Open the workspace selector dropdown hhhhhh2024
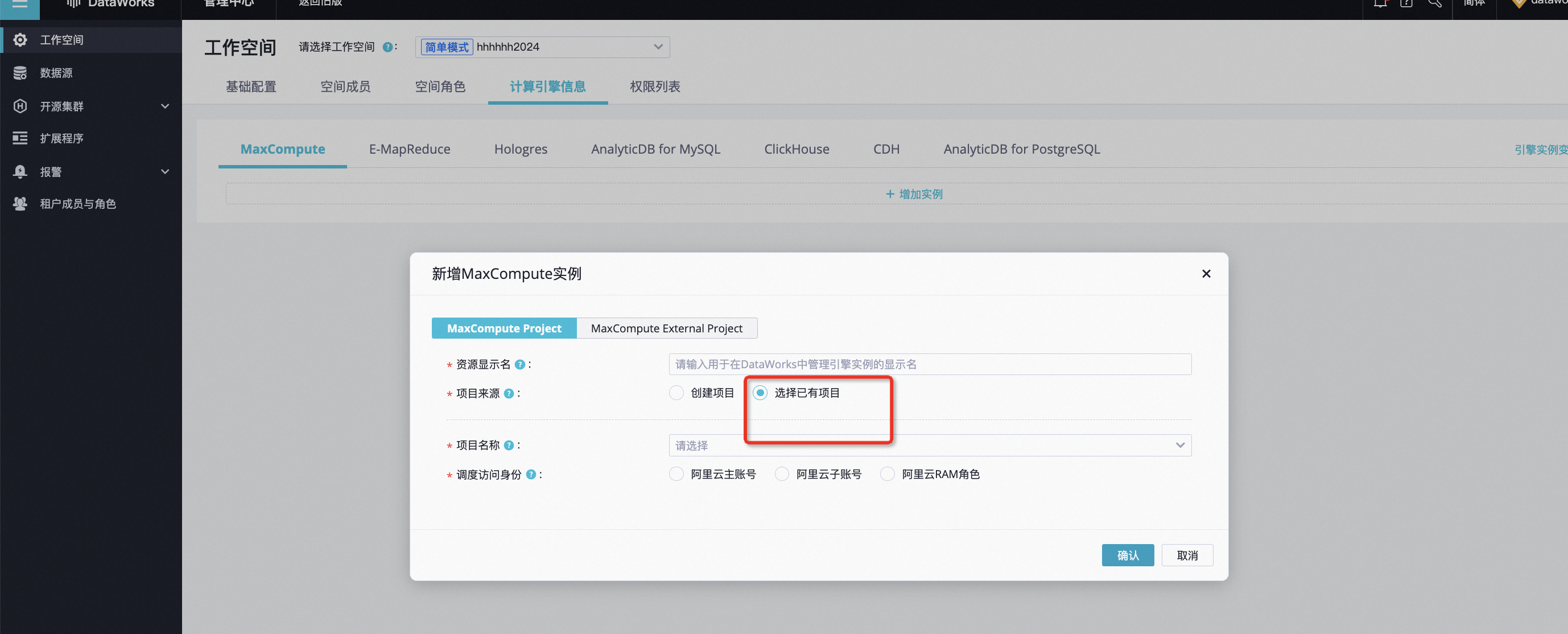The image size is (1568, 634). coord(542,47)
